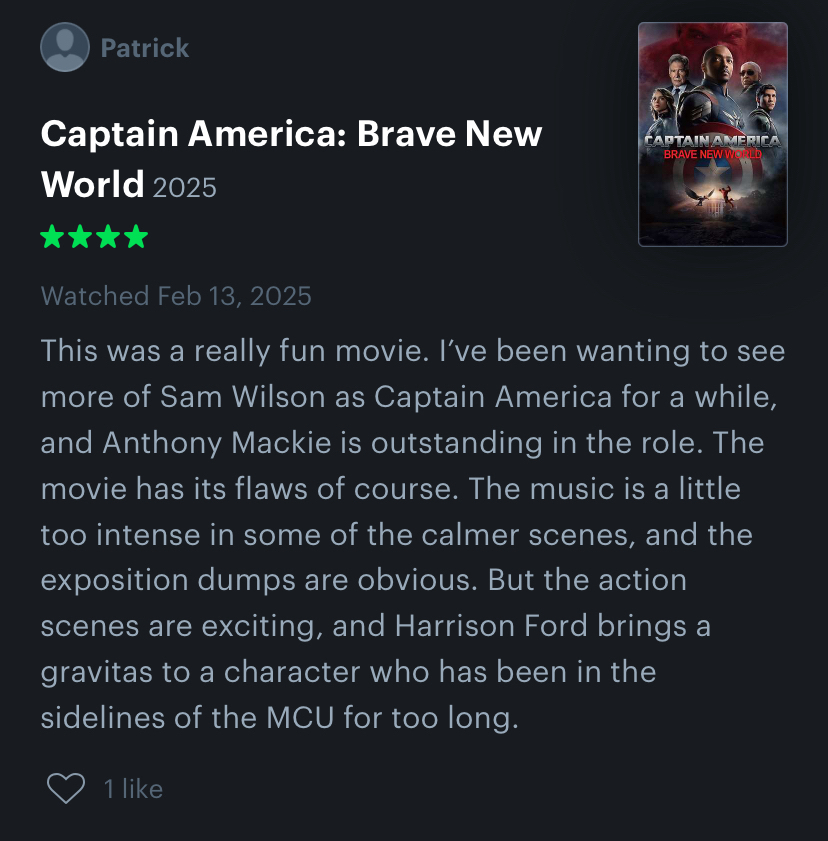The height and width of the screenshot is (841, 828).
Task: Open the "1 like" count link
Action: tap(133, 789)
